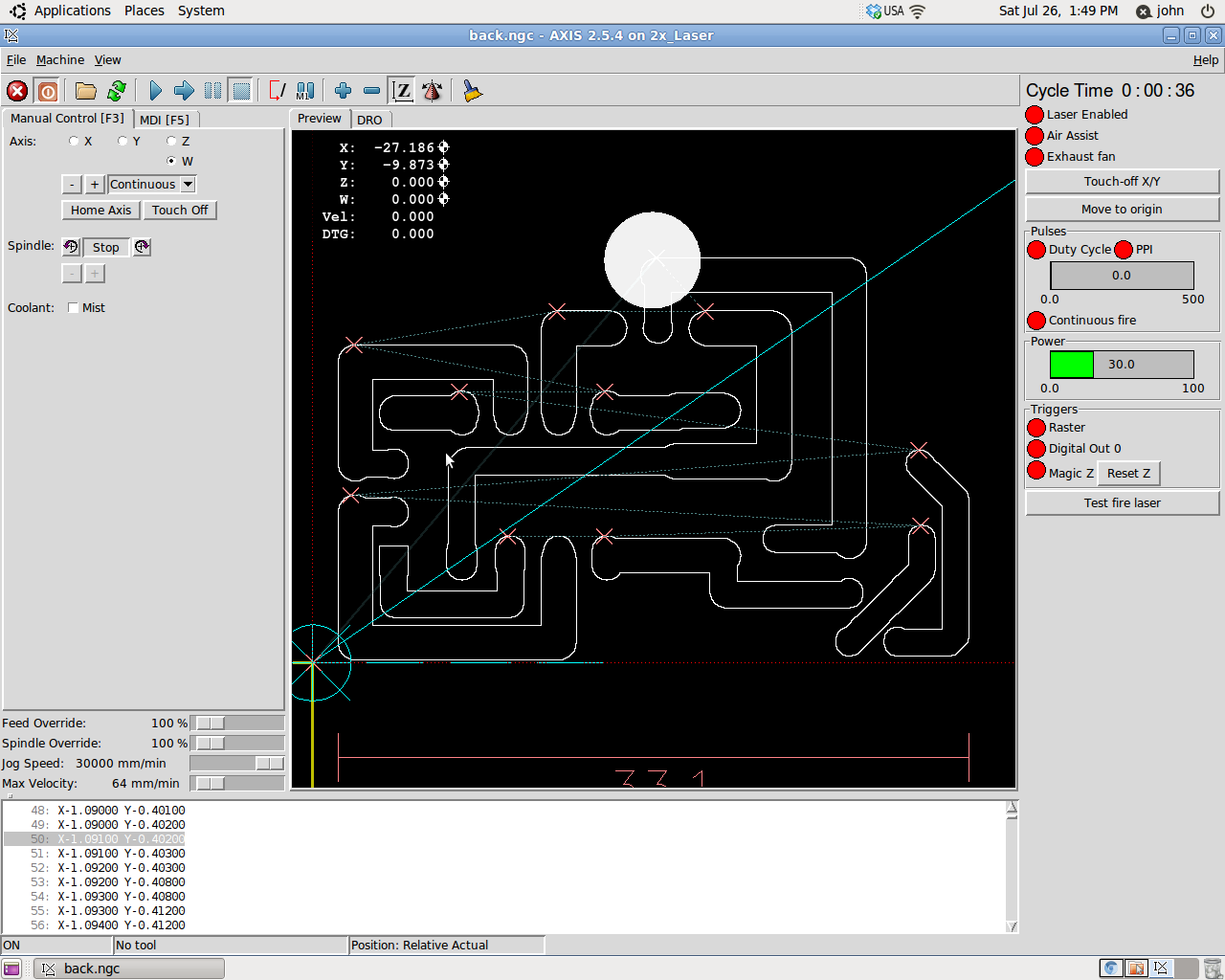1225x980 pixels.
Task: Toggle machine power on
Action: click(x=47, y=91)
